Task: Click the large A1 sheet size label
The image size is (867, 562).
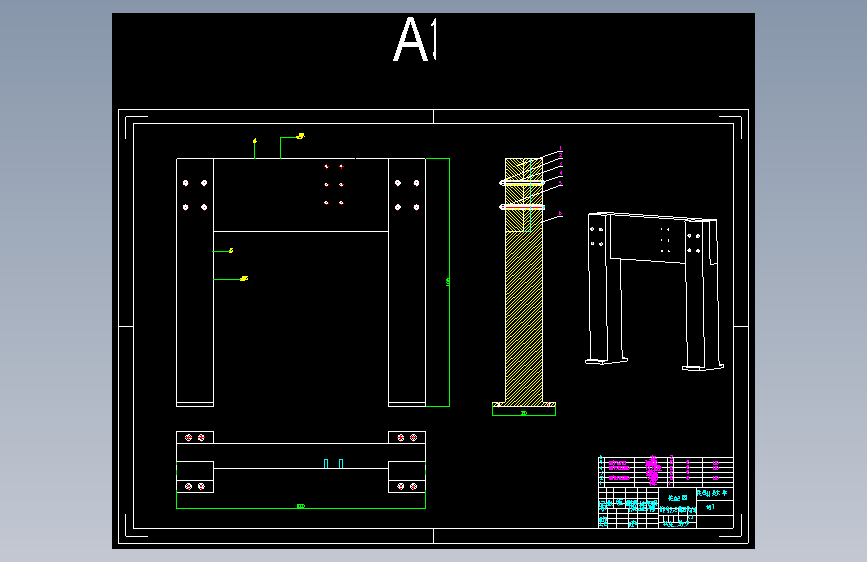Action: pos(415,39)
